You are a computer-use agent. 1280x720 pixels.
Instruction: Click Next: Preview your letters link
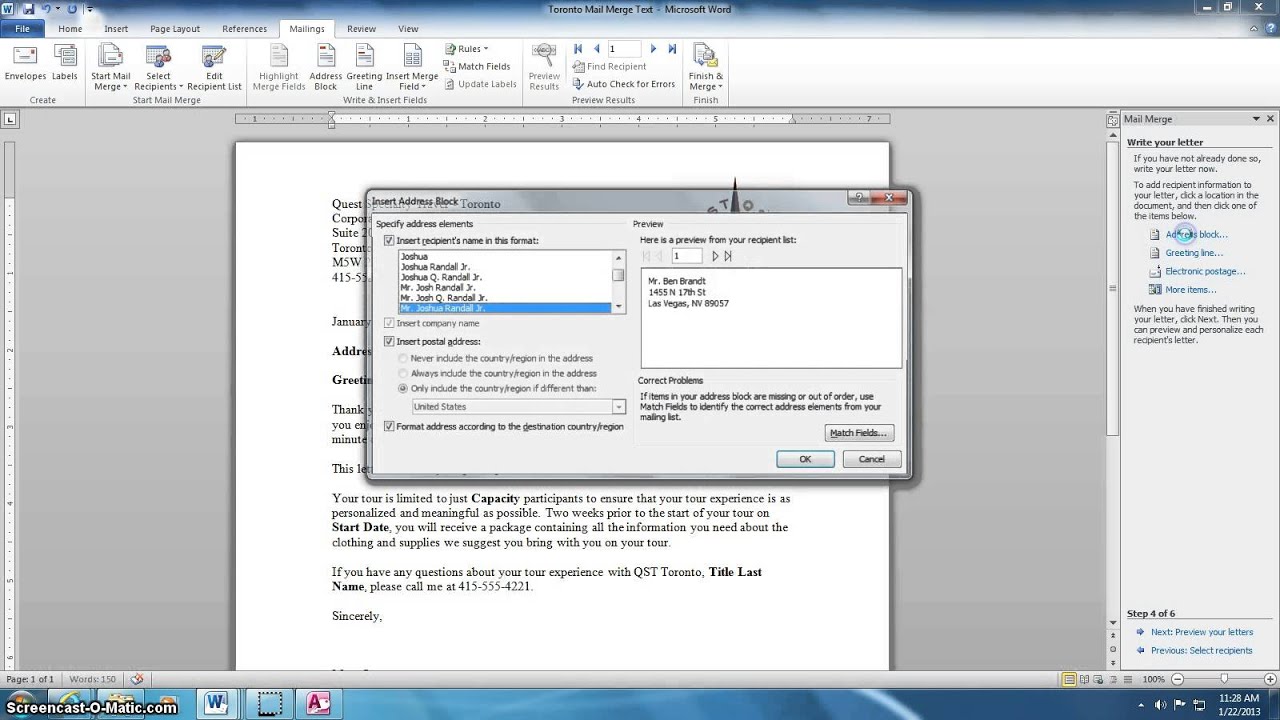click(x=1201, y=632)
